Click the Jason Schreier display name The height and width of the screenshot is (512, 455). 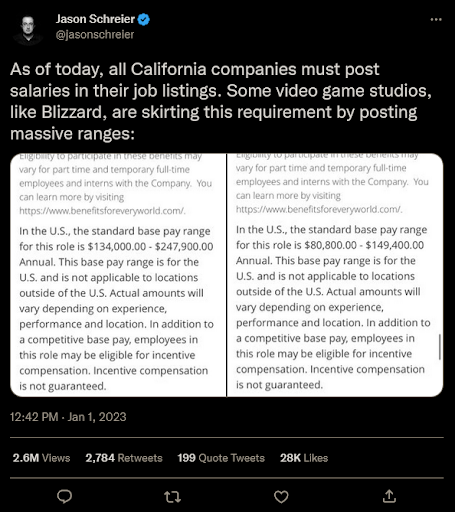[95, 19]
